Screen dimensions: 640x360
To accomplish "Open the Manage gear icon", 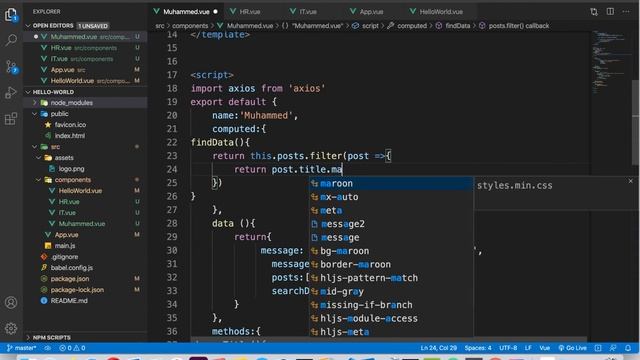I will (11, 328).
